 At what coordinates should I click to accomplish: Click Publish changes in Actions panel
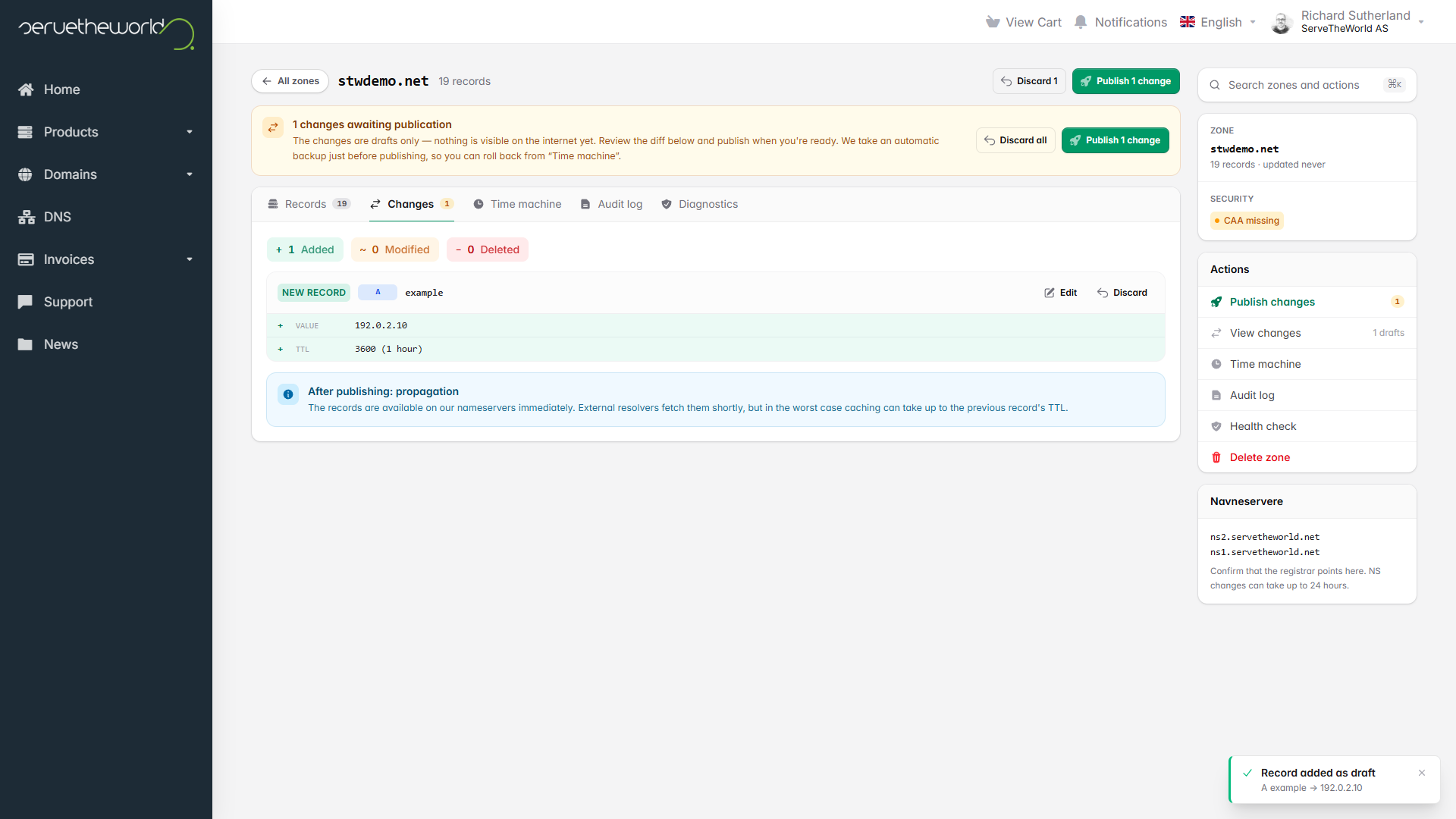pos(1307,302)
